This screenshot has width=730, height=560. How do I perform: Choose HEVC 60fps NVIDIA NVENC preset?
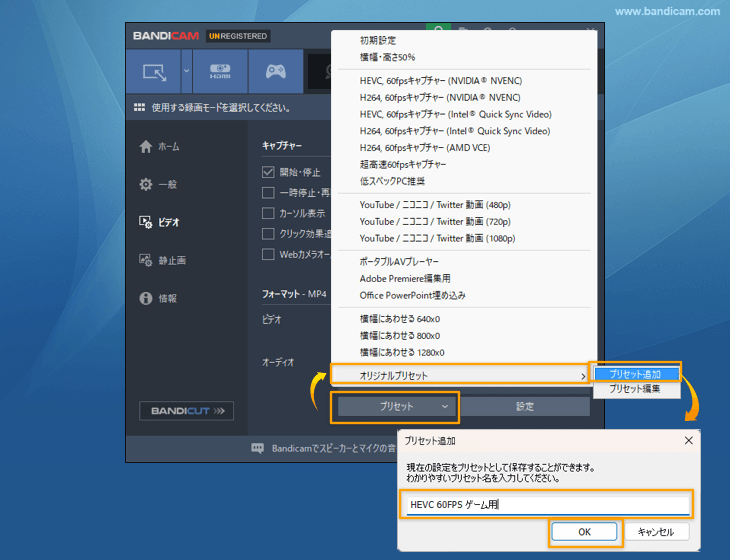coord(440,80)
